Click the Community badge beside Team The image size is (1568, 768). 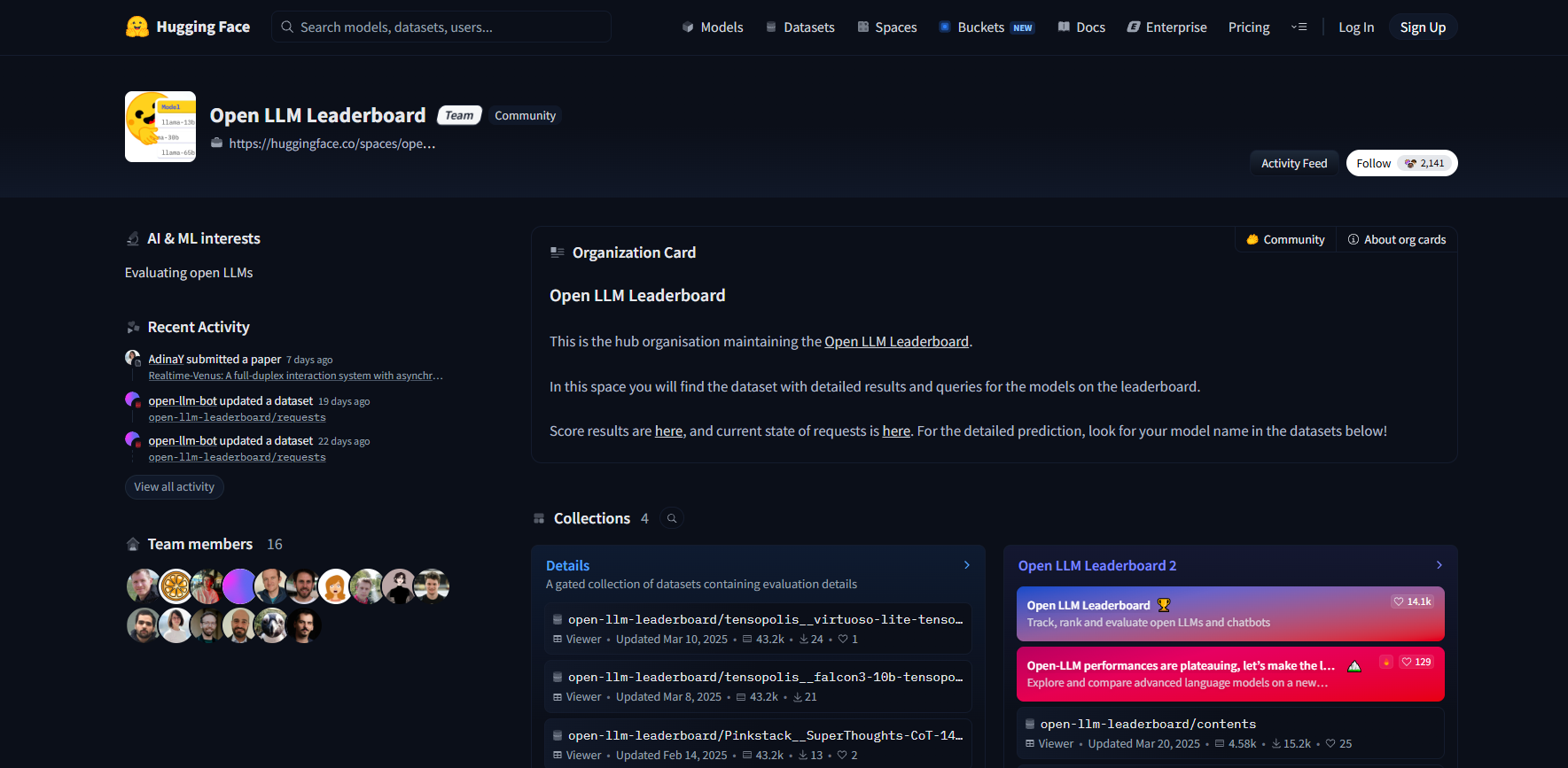[525, 115]
